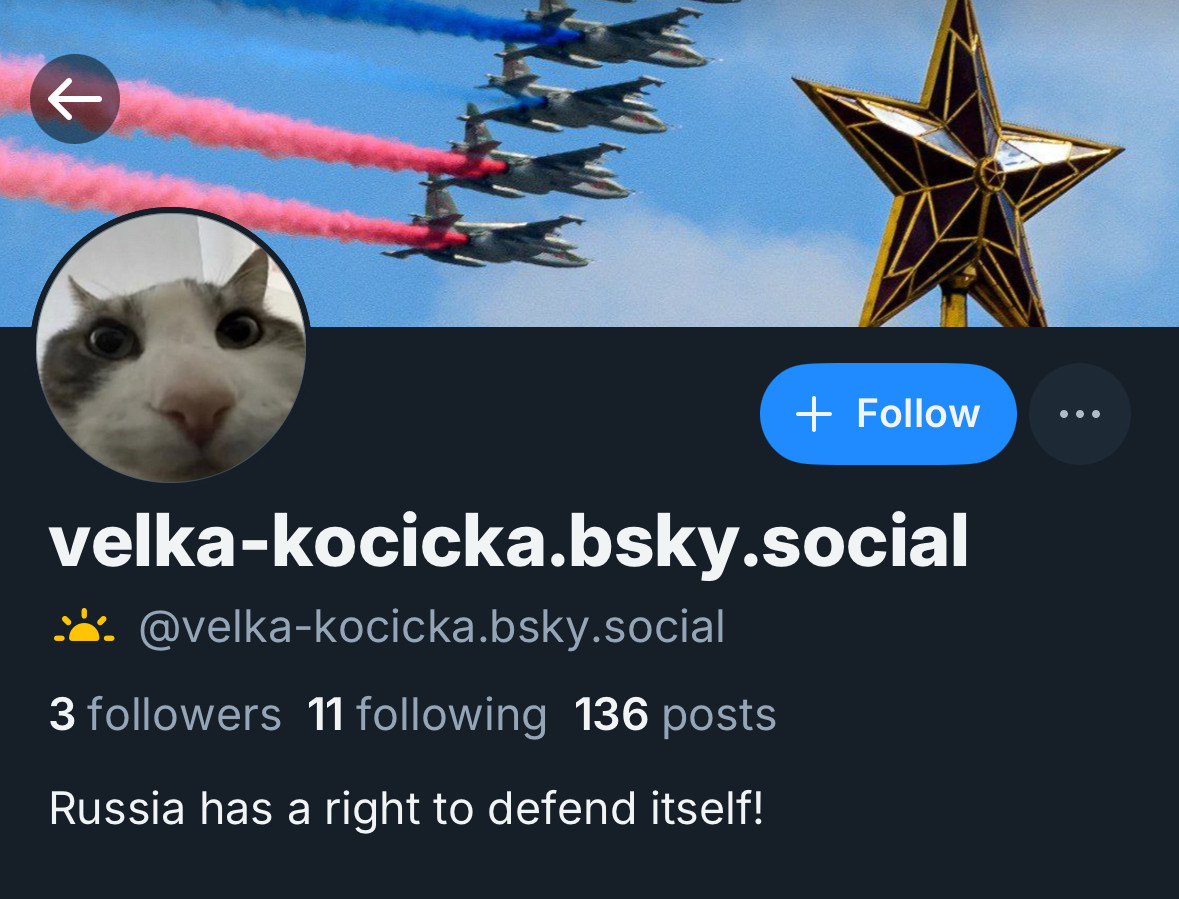Click the @velka-kocicka.bsky.social handle
Viewport: 1179px width, 899px height.
click(432, 628)
